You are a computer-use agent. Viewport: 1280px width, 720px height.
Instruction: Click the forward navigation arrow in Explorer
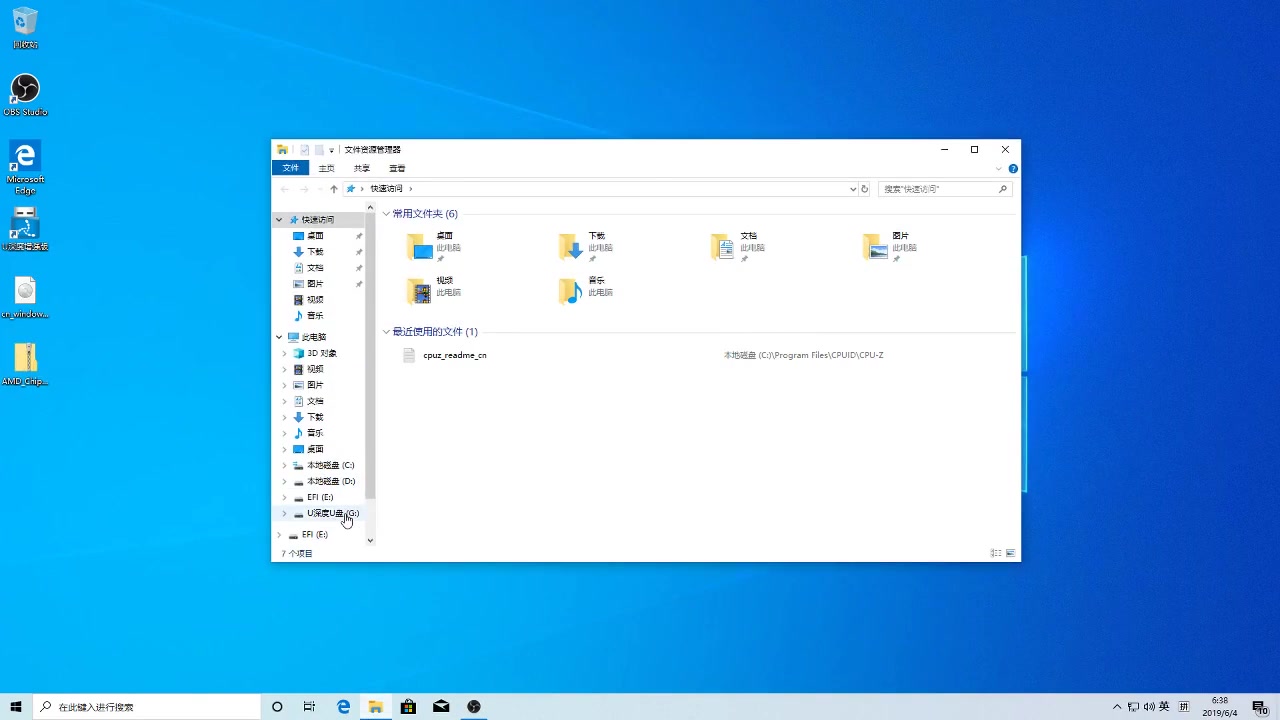[305, 189]
